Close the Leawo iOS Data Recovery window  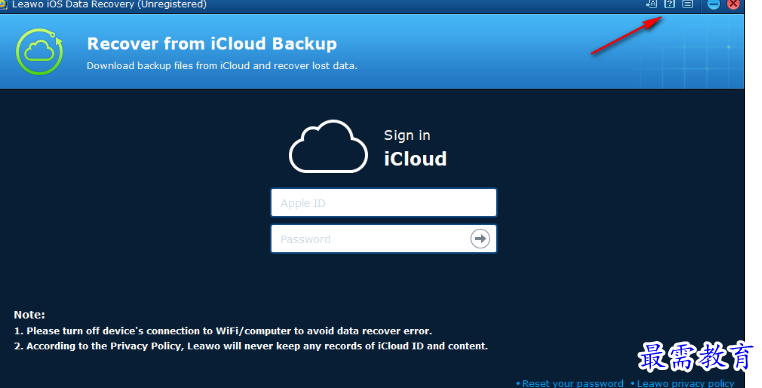[x=733, y=4]
